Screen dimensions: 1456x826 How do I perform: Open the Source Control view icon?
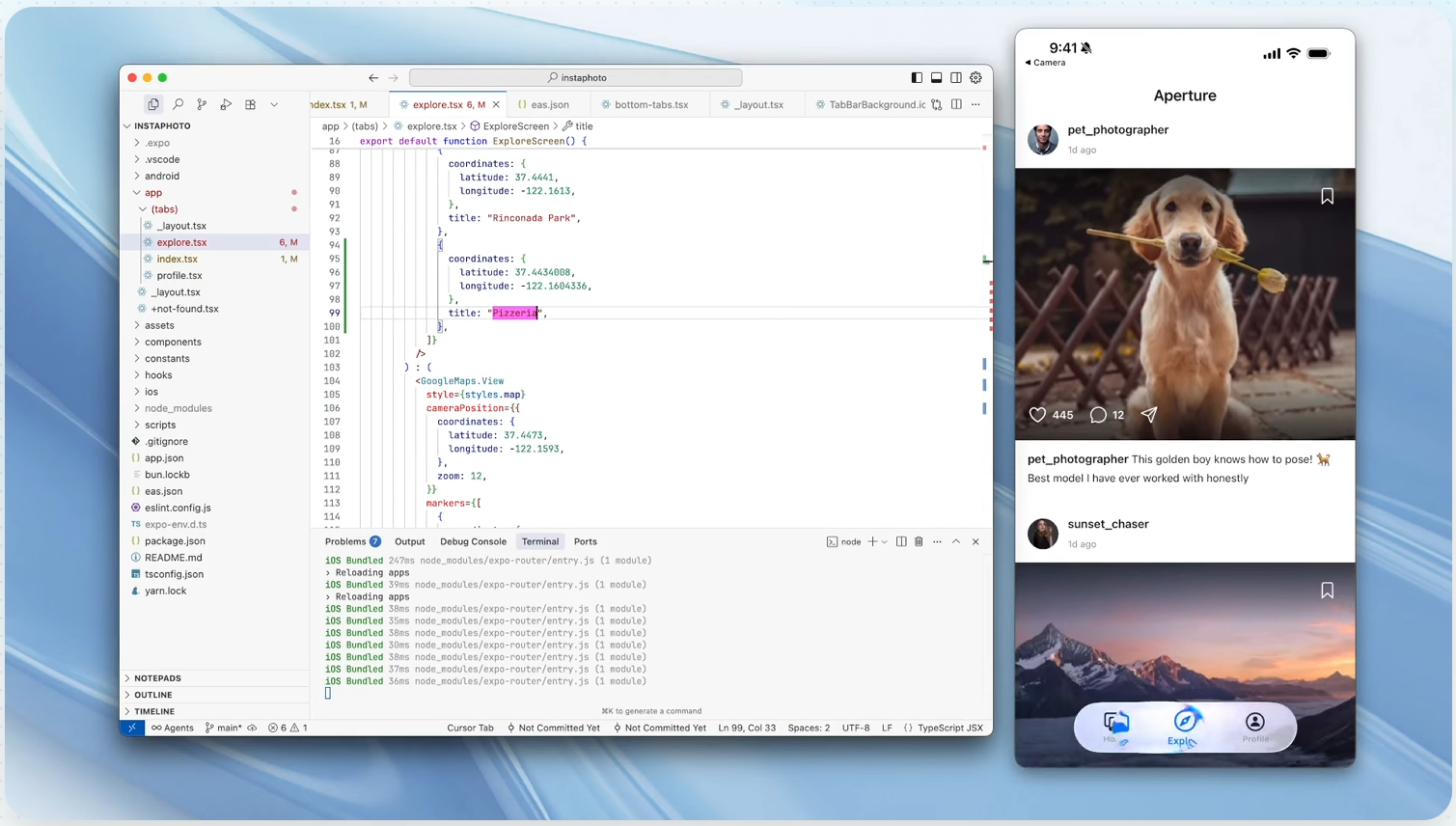(x=202, y=104)
